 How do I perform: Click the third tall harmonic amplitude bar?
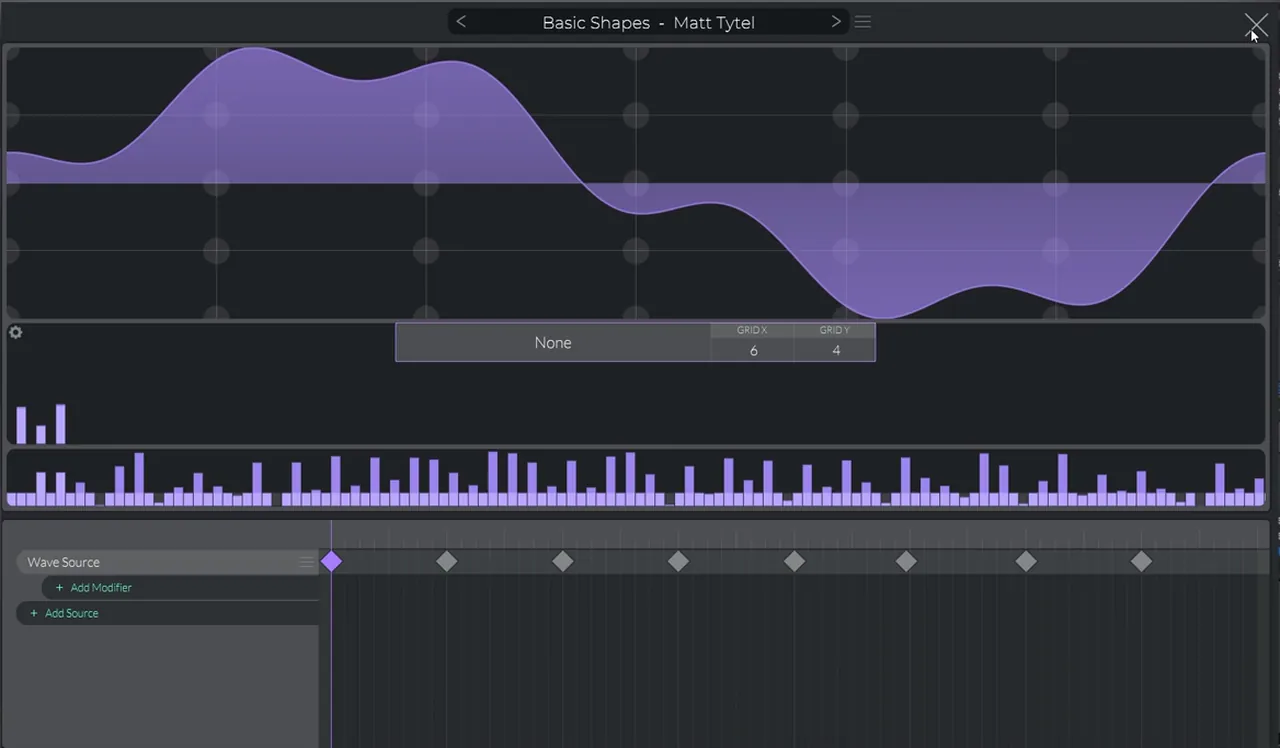point(61,424)
